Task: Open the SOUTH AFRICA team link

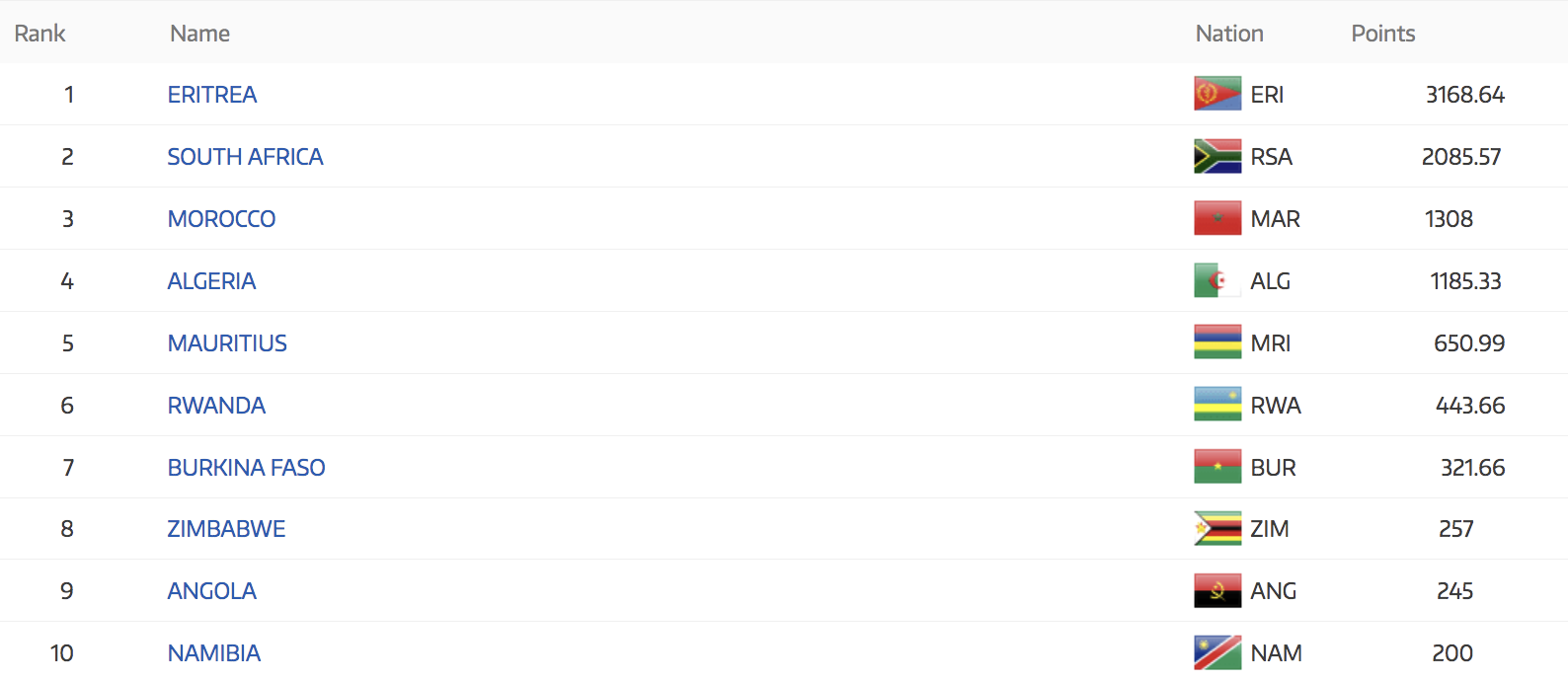Action: 245,157
